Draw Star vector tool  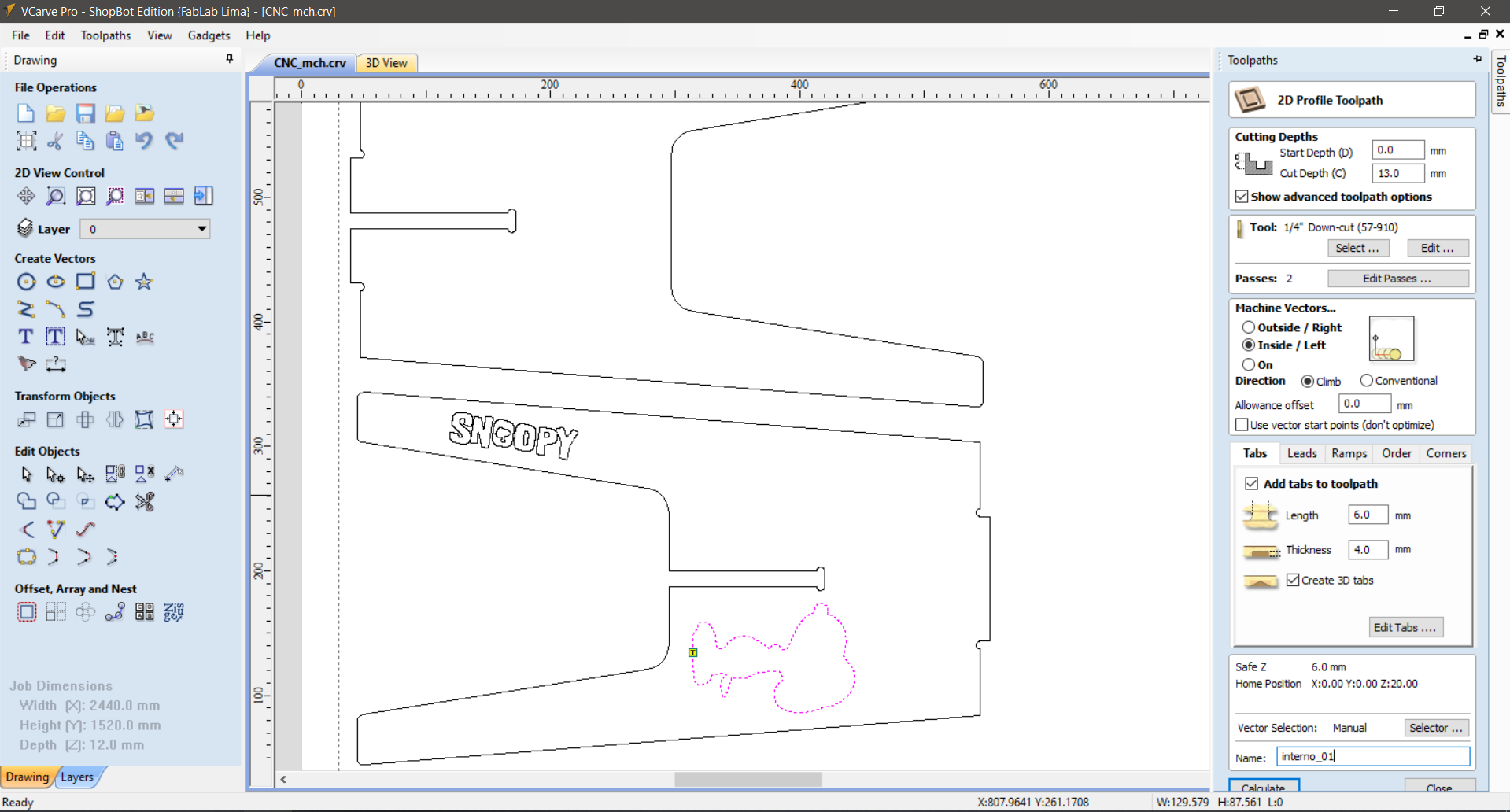(x=144, y=282)
